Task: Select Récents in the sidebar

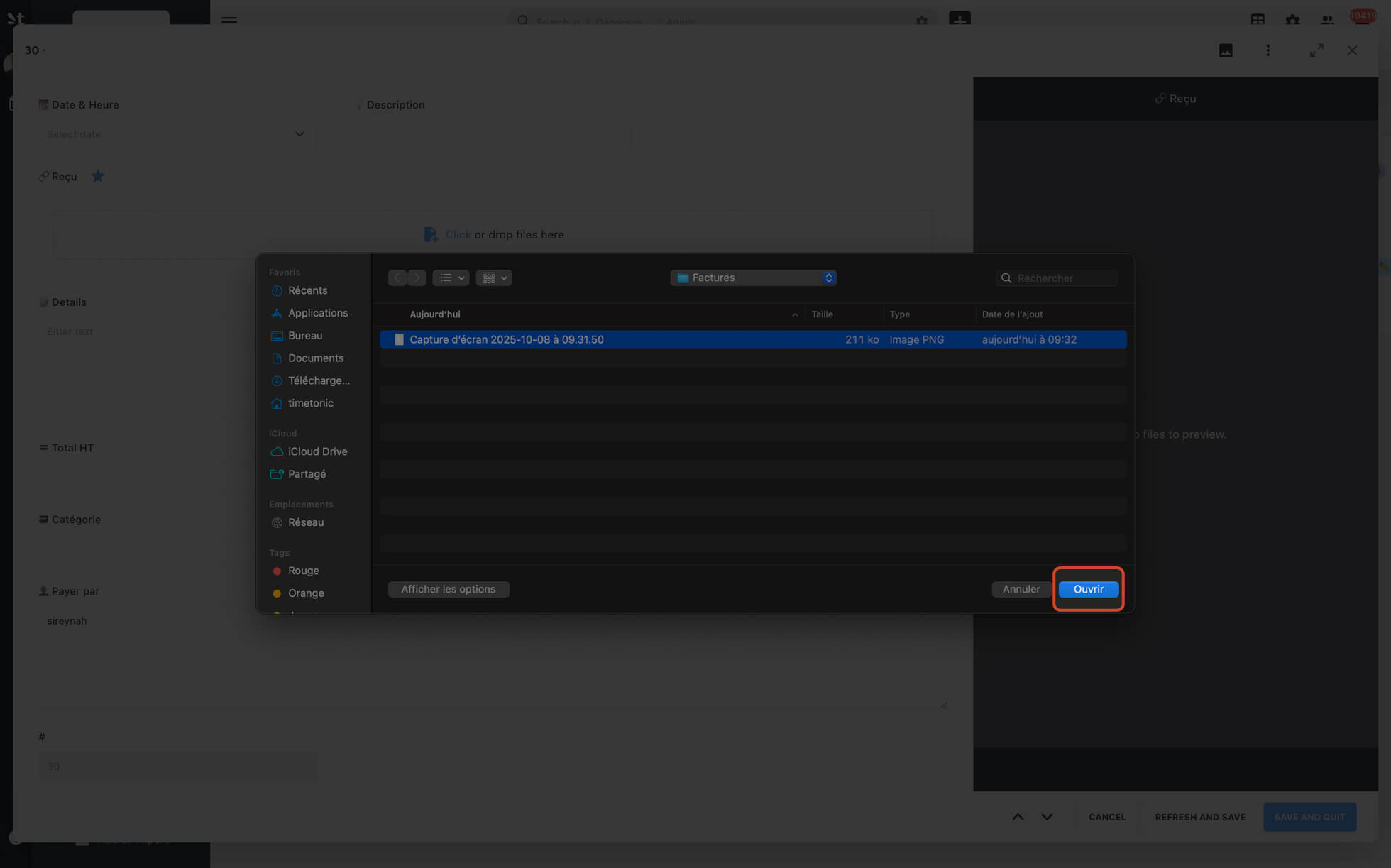Action: [307, 290]
